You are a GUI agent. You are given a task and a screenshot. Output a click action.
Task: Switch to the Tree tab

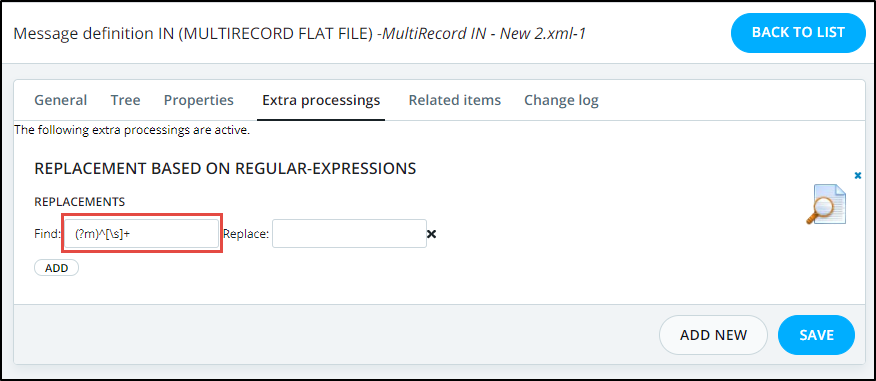pos(126,101)
